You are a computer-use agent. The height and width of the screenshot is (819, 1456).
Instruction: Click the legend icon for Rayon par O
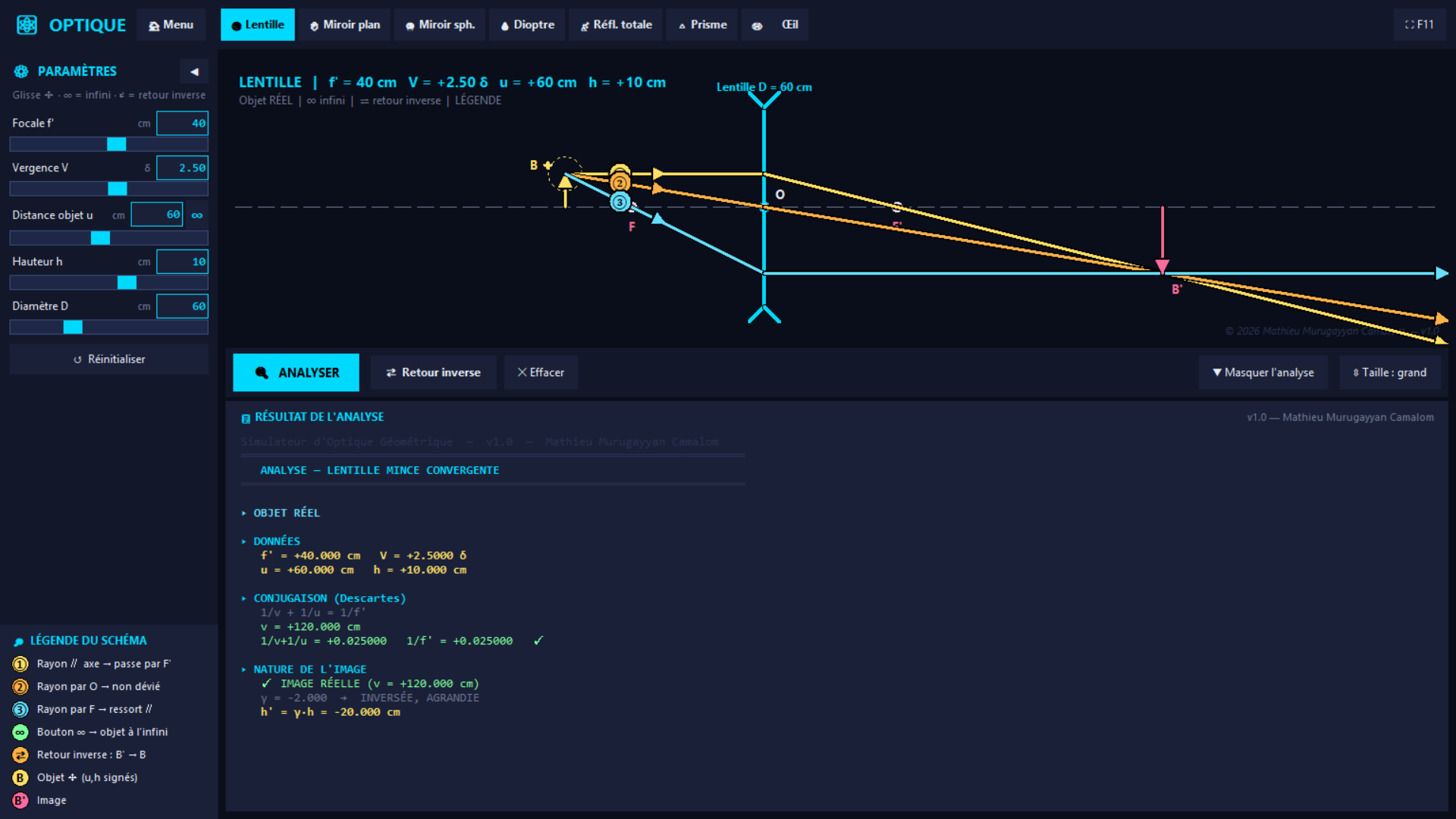point(20,687)
